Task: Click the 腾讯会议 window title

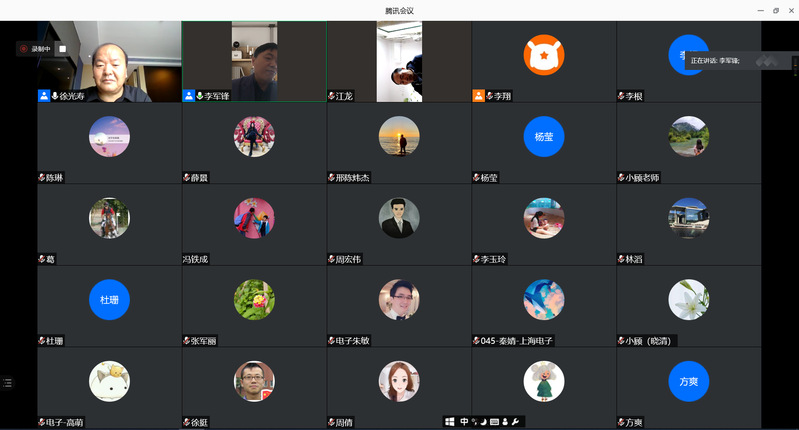Action: click(x=399, y=10)
